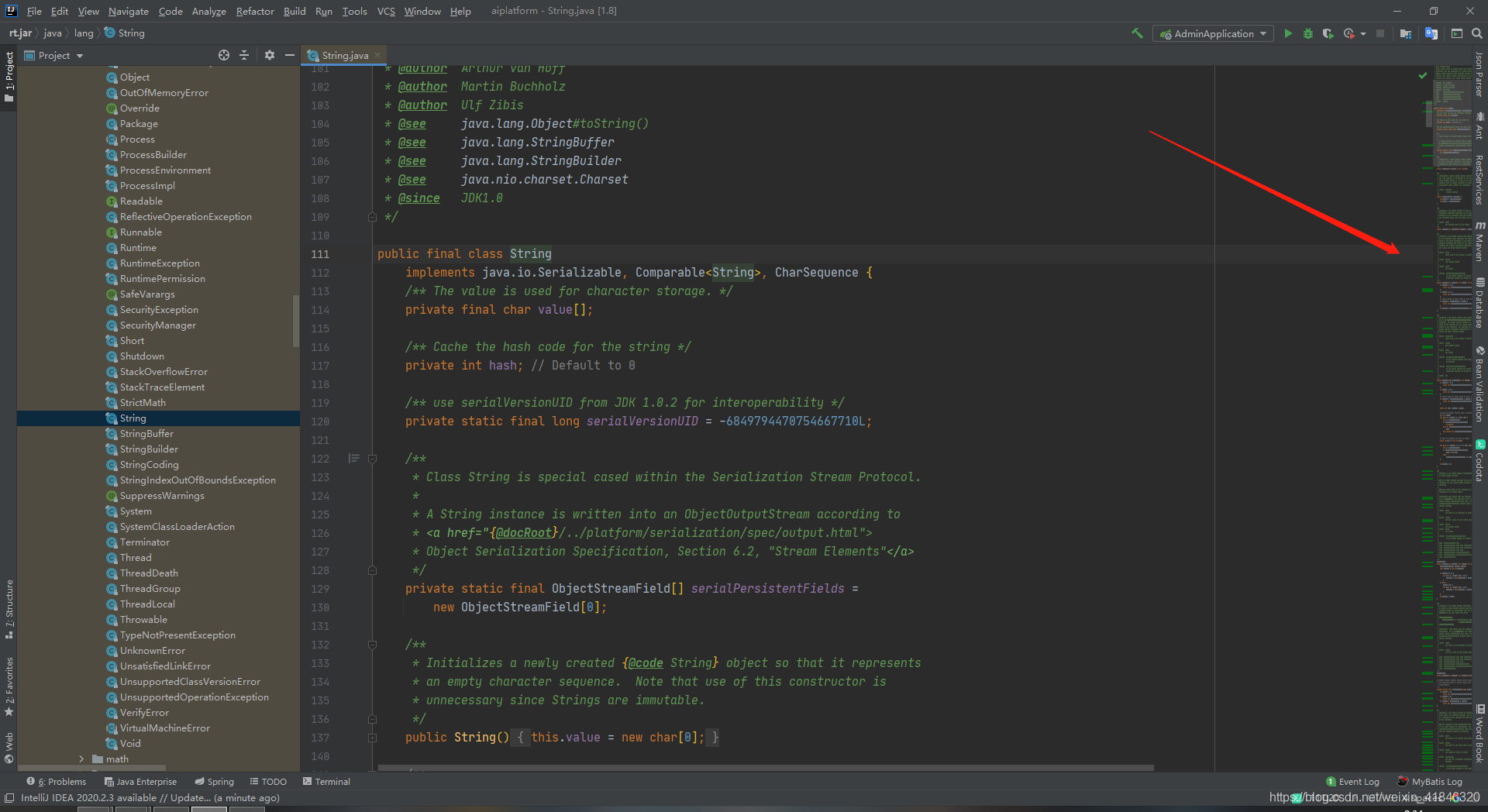Select StringBuilder class in the project tree
Screen dimensions: 1488x812
coord(149,449)
